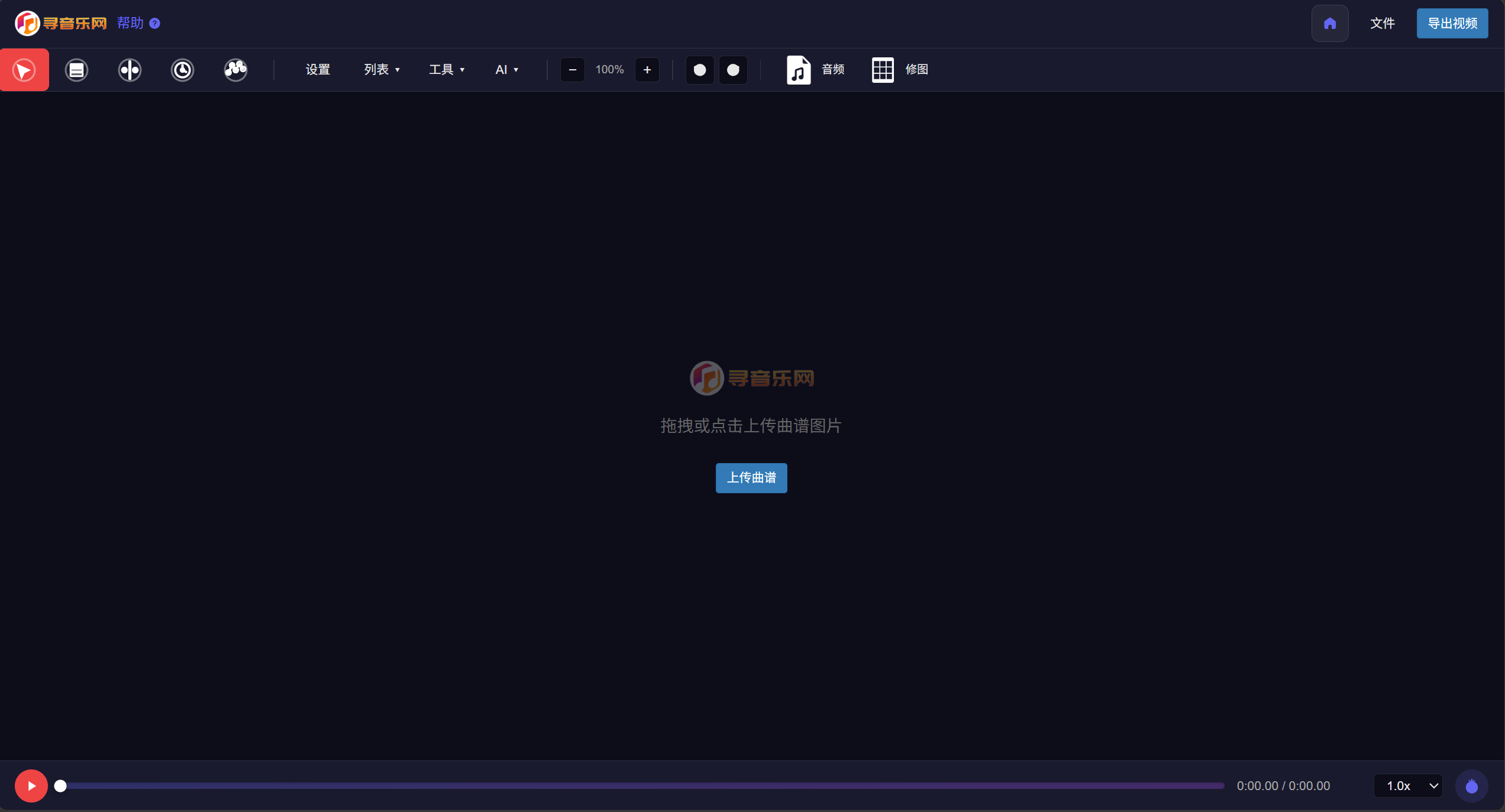The height and width of the screenshot is (812, 1505).
Task: Click the 导出视频 export video button
Action: tap(1452, 23)
